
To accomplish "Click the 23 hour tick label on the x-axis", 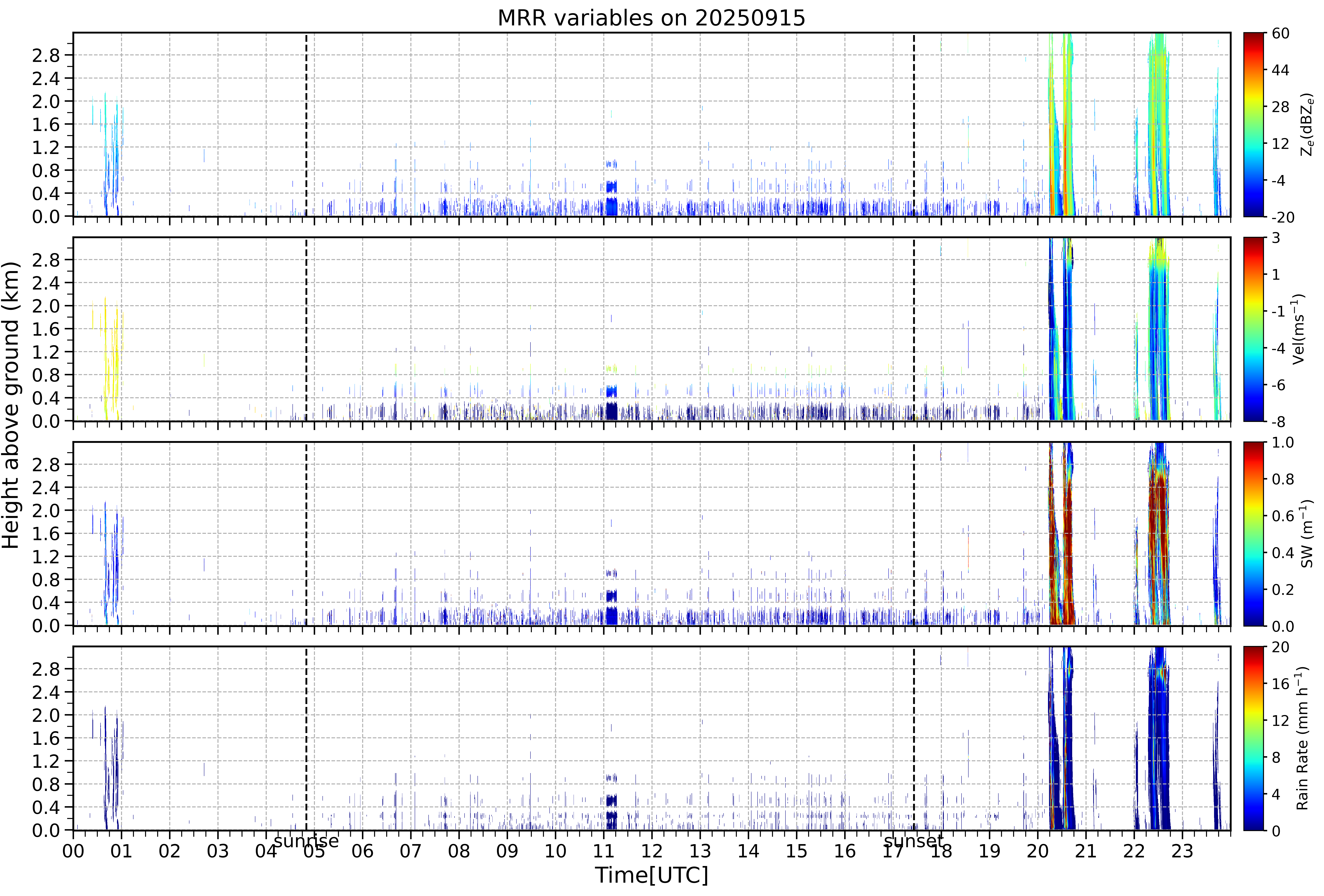I will tap(1182, 851).
